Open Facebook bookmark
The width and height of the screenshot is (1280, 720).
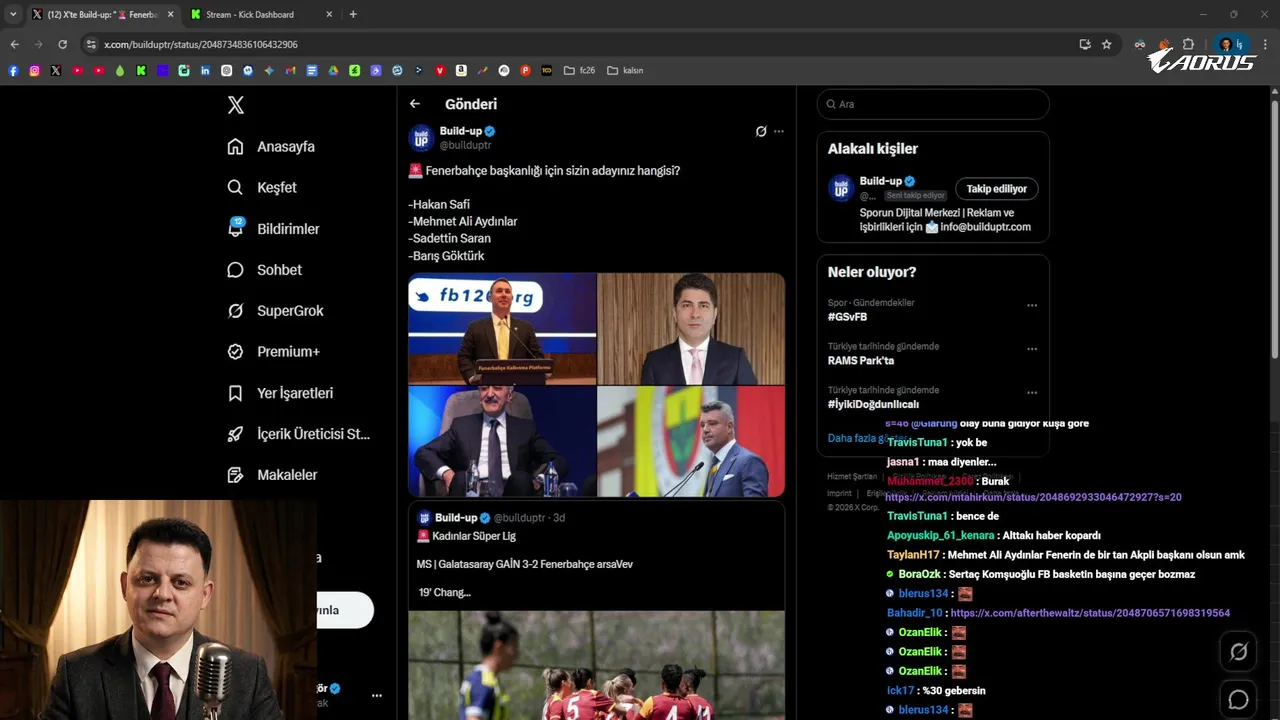click(13, 70)
